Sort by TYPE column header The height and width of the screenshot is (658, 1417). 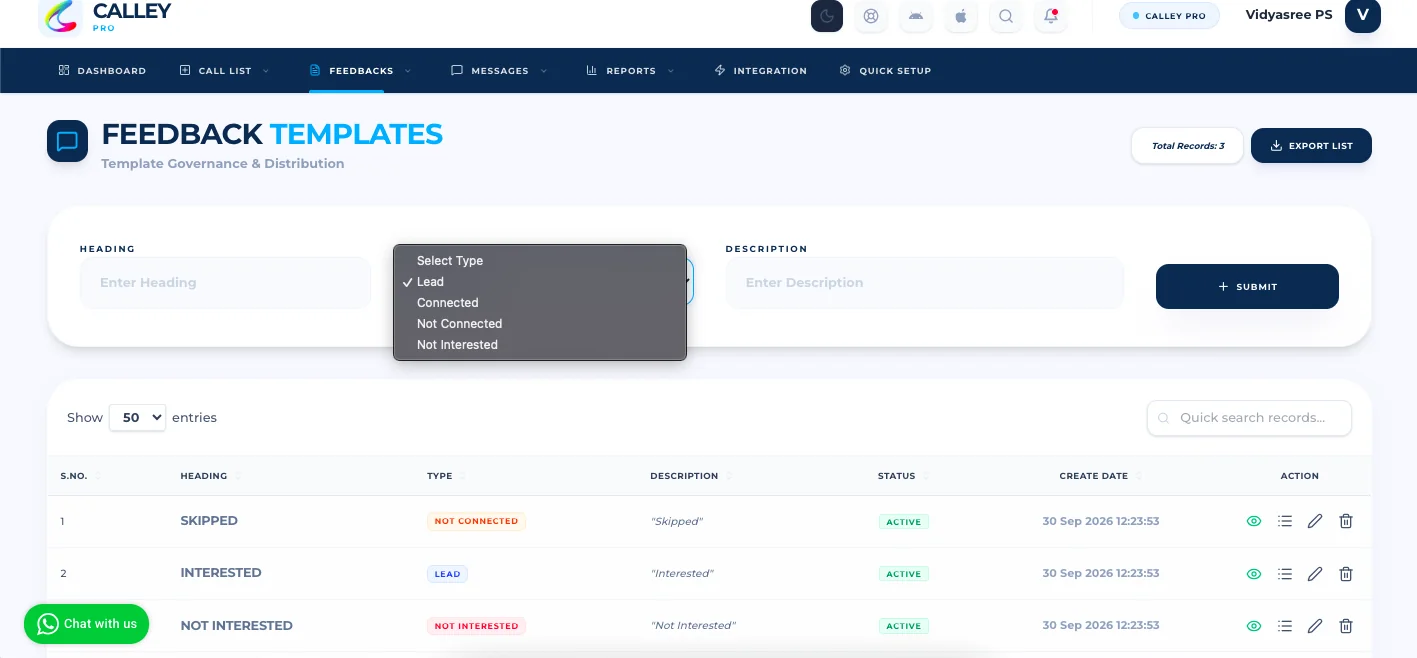tap(445, 476)
